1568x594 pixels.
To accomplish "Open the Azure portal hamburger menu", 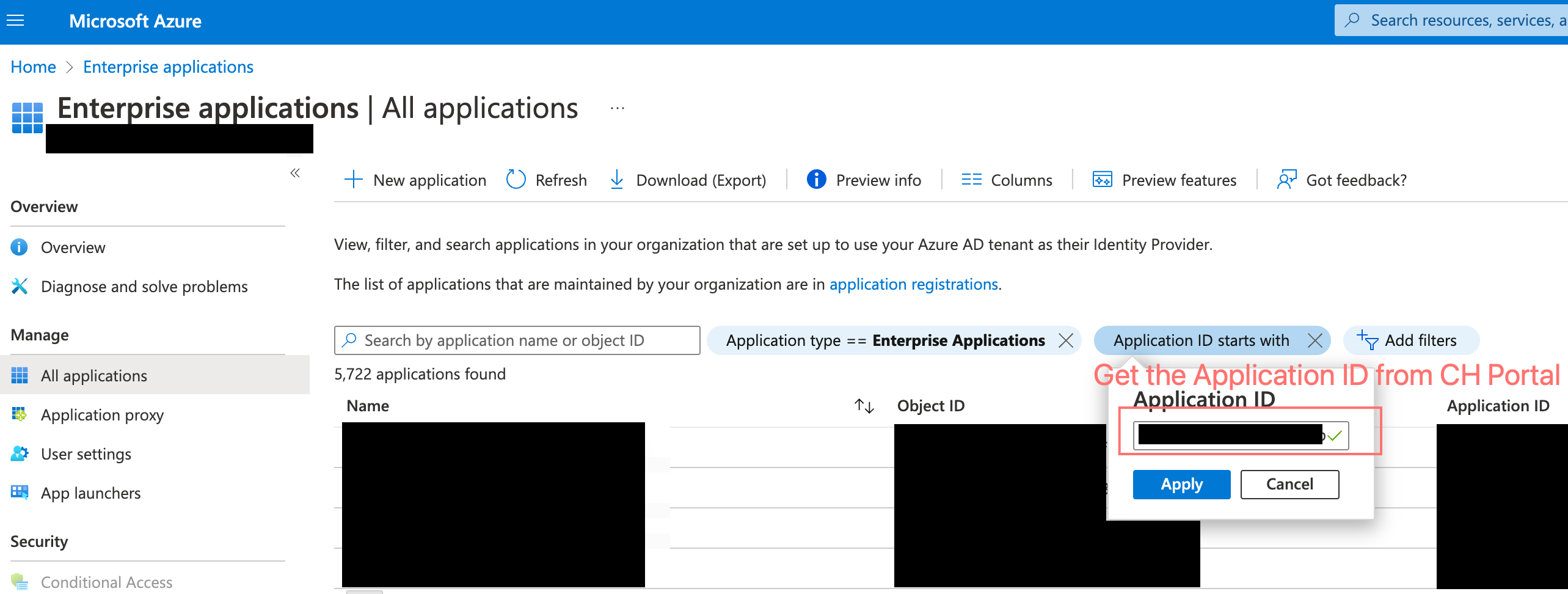I will coord(15,21).
